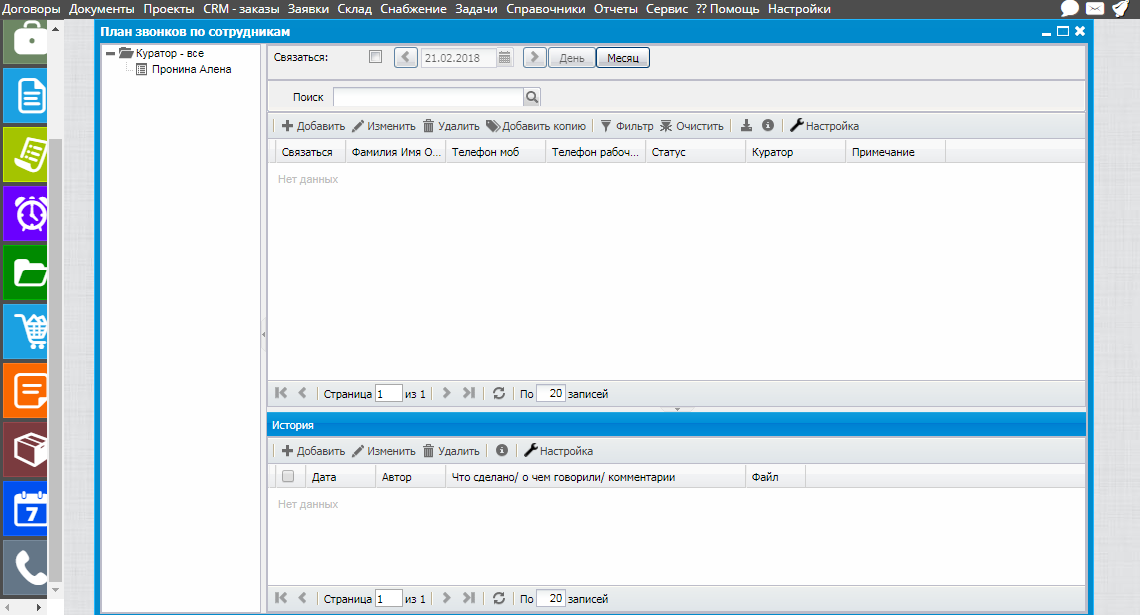Click Изменить in call plan toolbar
The width and height of the screenshot is (1140, 615).
point(384,126)
